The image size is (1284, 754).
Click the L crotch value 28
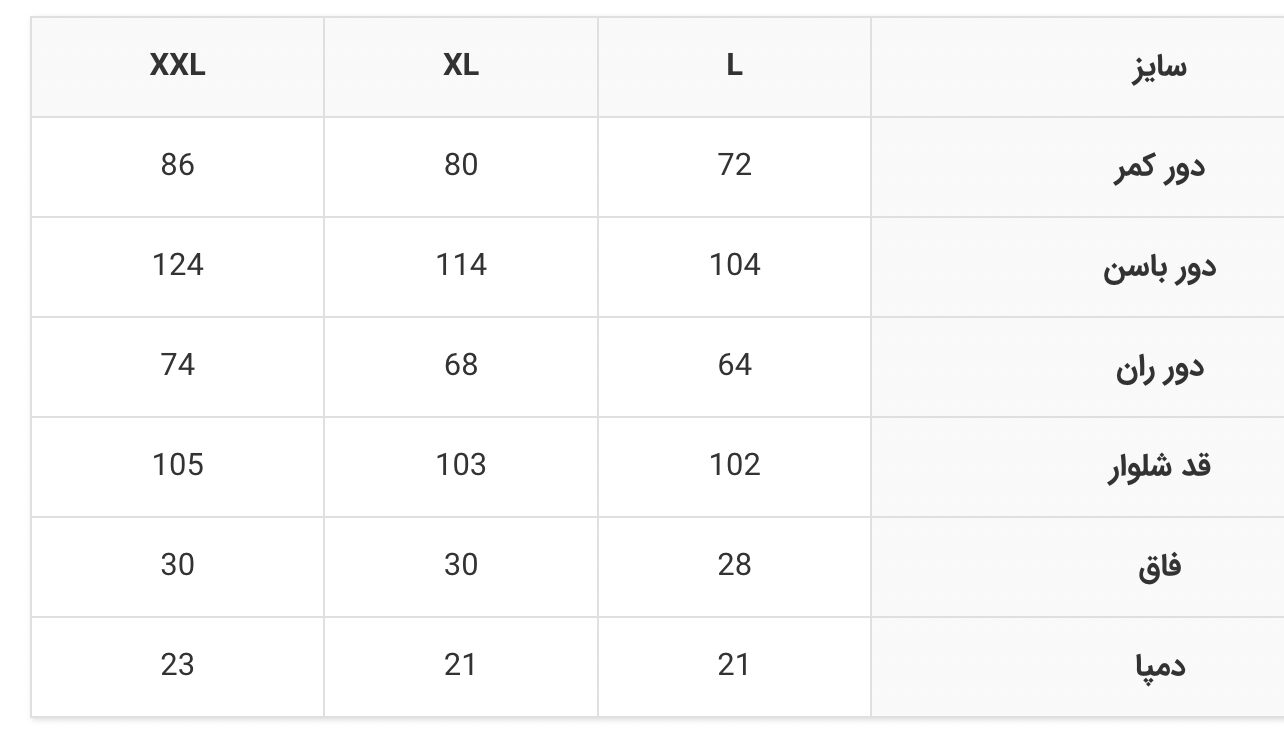[x=734, y=565]
